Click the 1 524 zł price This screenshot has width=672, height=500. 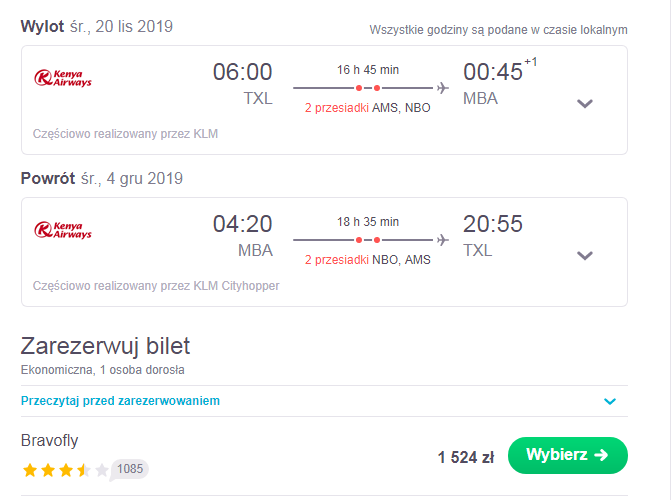click(x=466, y=457)
